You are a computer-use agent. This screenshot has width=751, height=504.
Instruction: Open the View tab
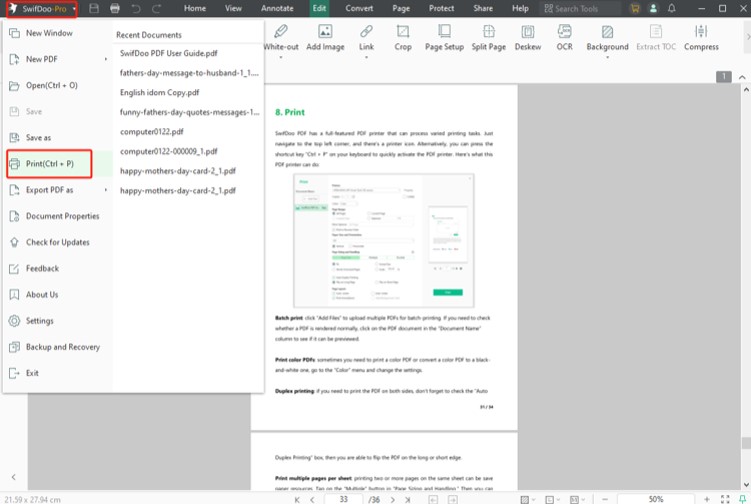click(233, 8)
